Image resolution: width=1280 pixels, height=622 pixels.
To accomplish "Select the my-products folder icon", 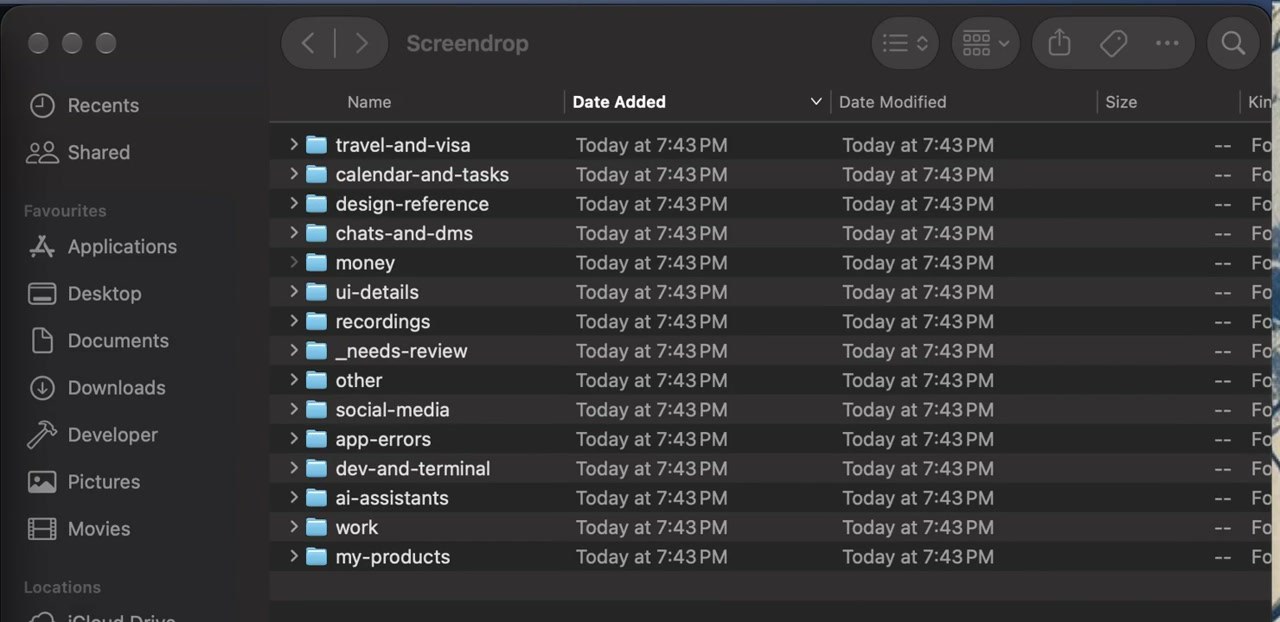I will click(x=316, y=557).
